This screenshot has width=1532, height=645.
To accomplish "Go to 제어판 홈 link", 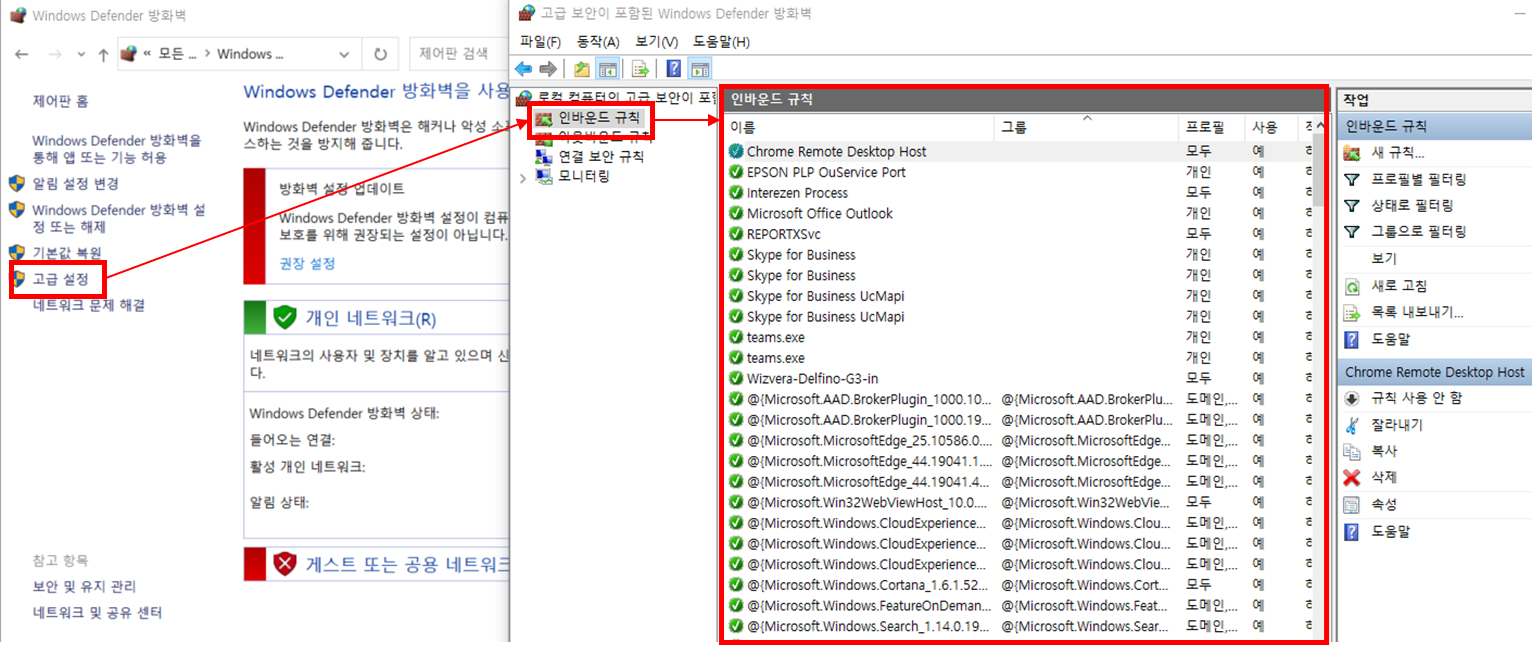I will coord(60,101).
